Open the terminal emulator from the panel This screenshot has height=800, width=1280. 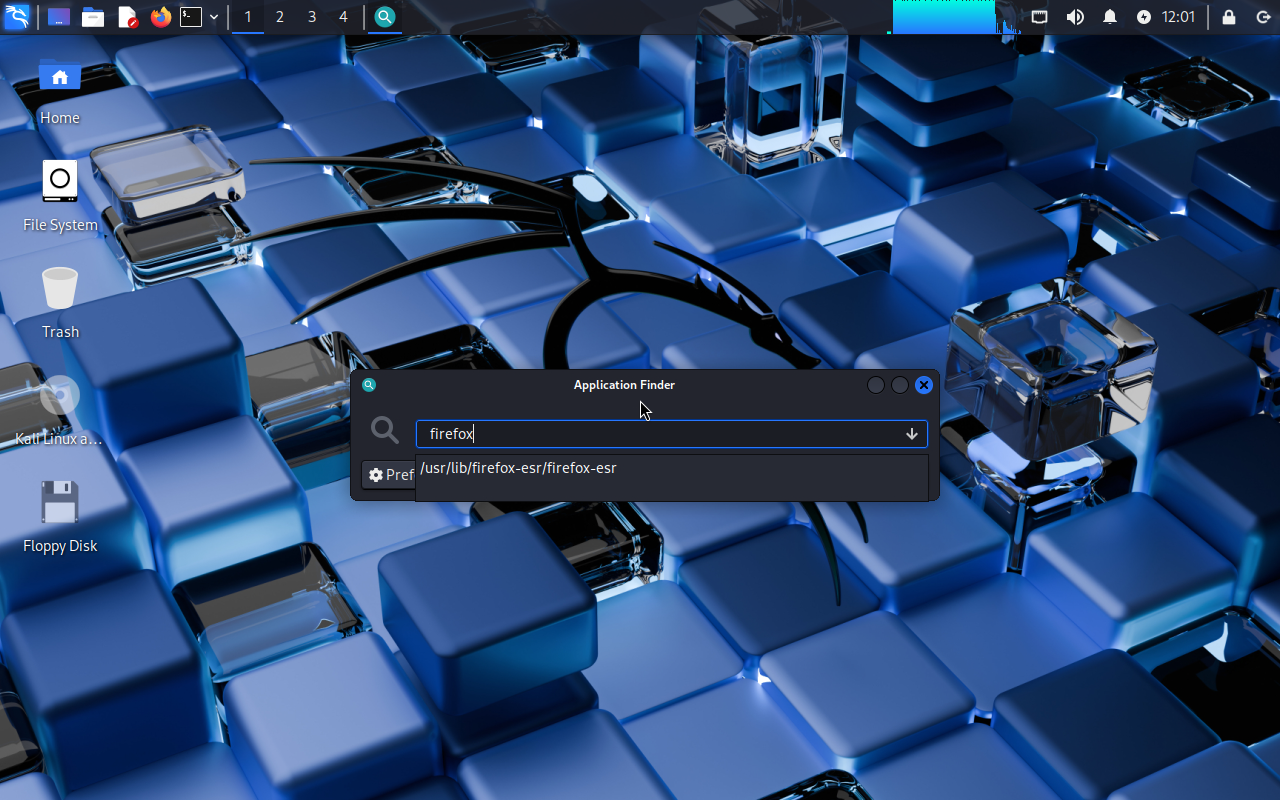191,17
